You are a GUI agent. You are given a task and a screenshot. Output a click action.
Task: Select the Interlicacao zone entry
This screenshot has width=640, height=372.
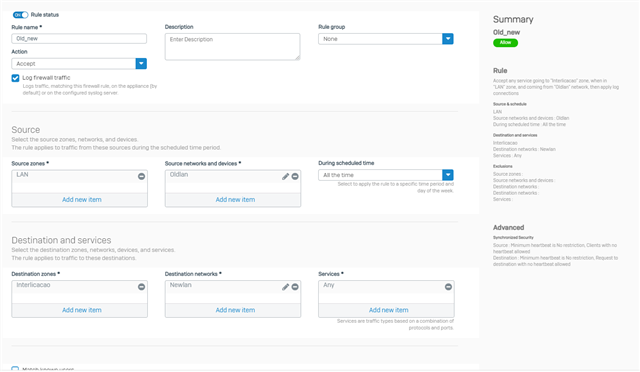pos(33,285)
